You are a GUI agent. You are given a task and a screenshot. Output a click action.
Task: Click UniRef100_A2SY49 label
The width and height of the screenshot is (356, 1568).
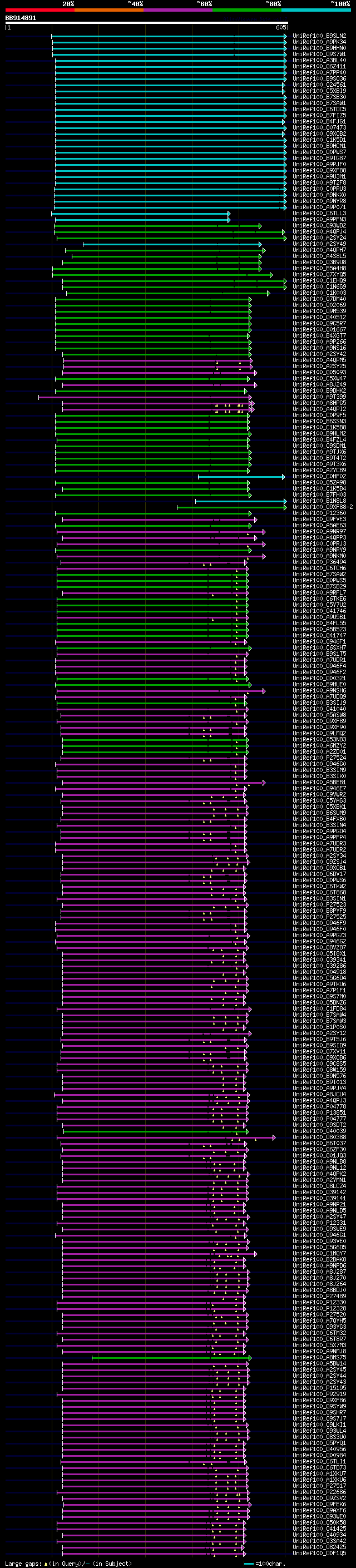(x=319, y=244)
